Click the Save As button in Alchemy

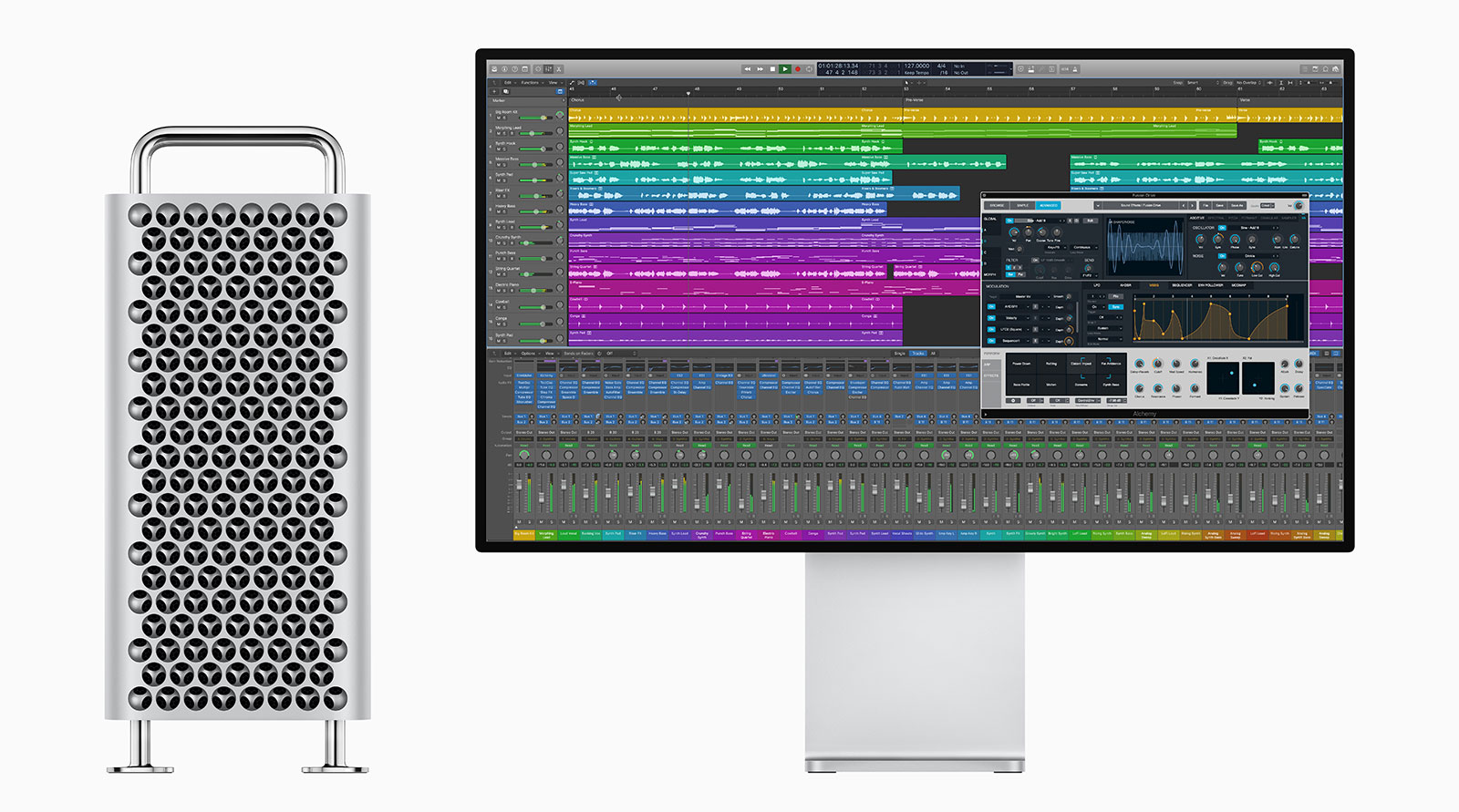click(x=1237, y=206)
